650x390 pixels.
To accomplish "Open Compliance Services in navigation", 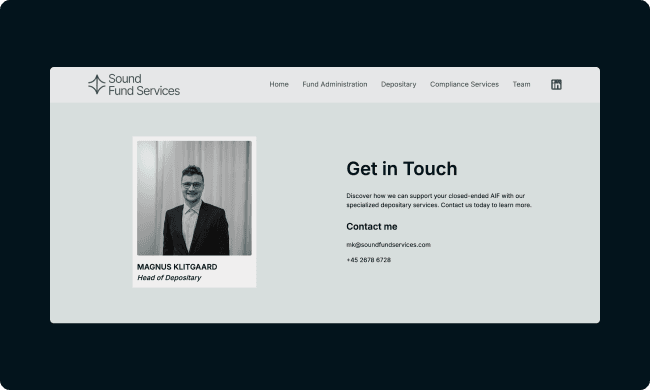I will point(464,84).
